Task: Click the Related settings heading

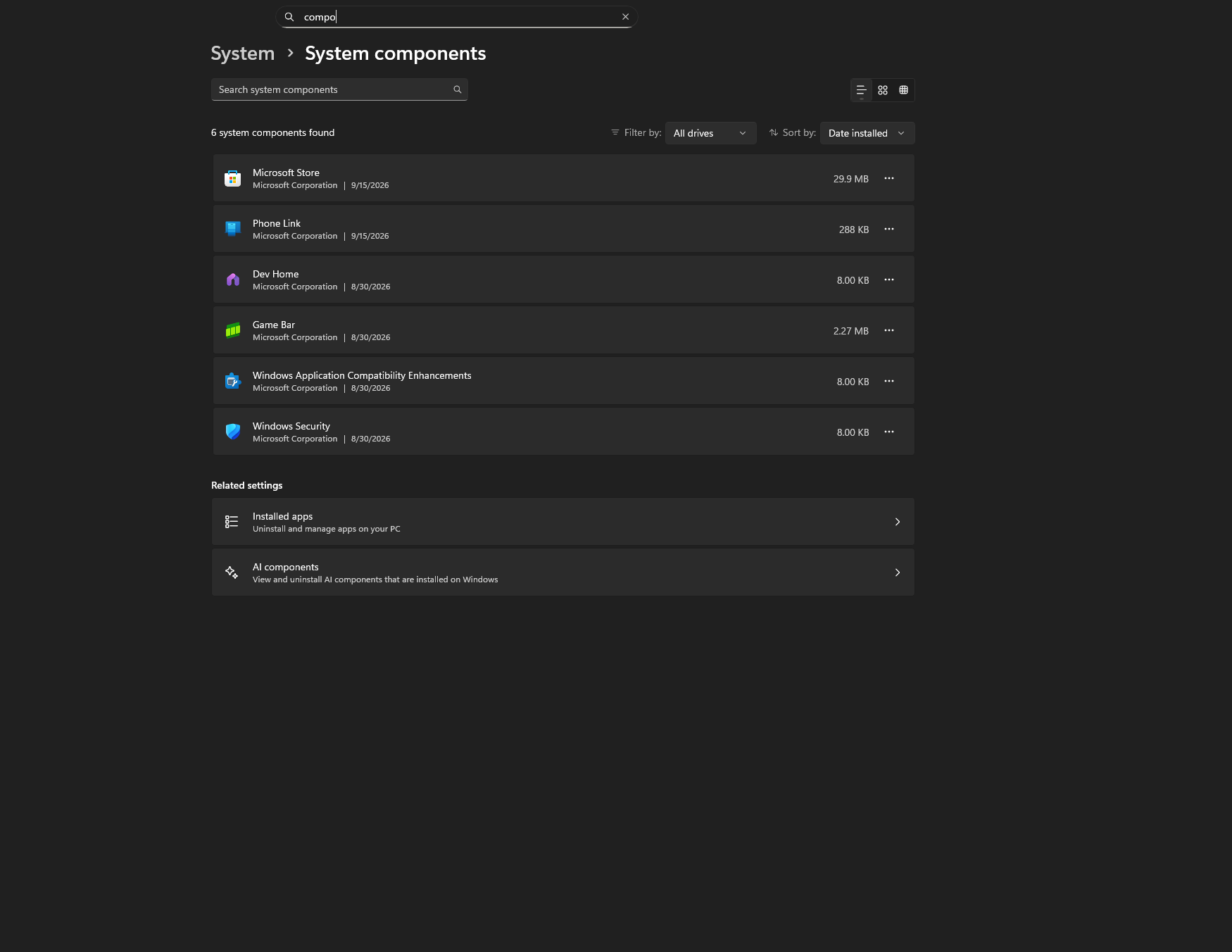Action: tap(247, 485)
